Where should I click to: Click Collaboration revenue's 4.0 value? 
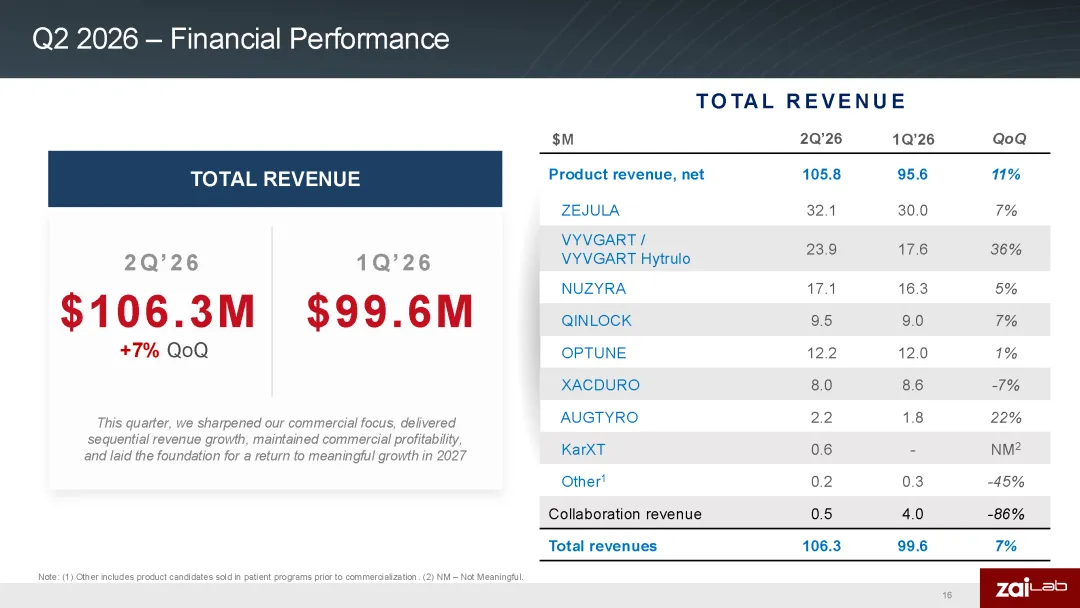[912, 514]
